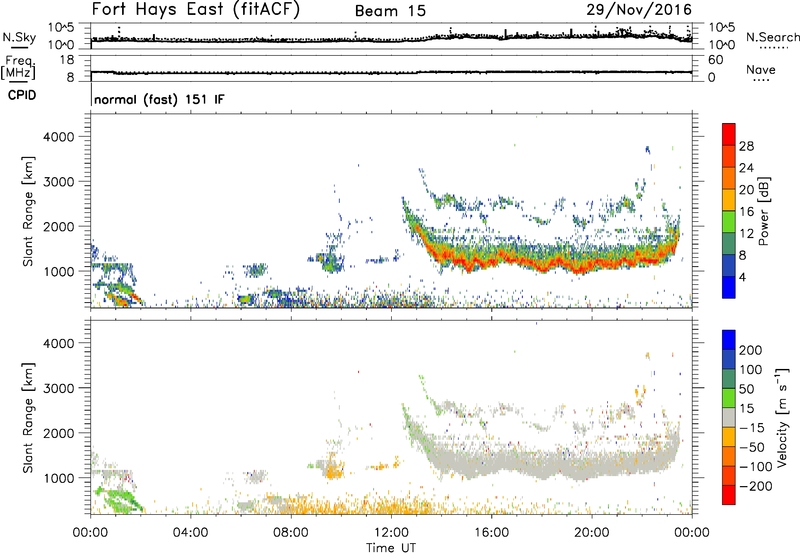Image resolution: width=800 pixels, height=554 pixels.
Task: Pick the Velocity colorbar segment below -200
Action: coord(729,495)
